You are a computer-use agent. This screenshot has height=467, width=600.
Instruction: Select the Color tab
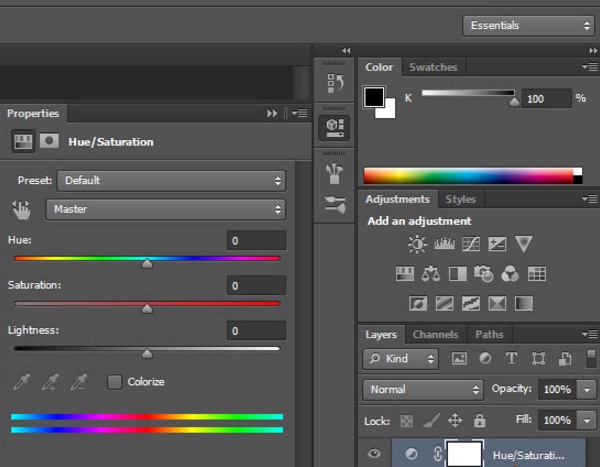379,67
